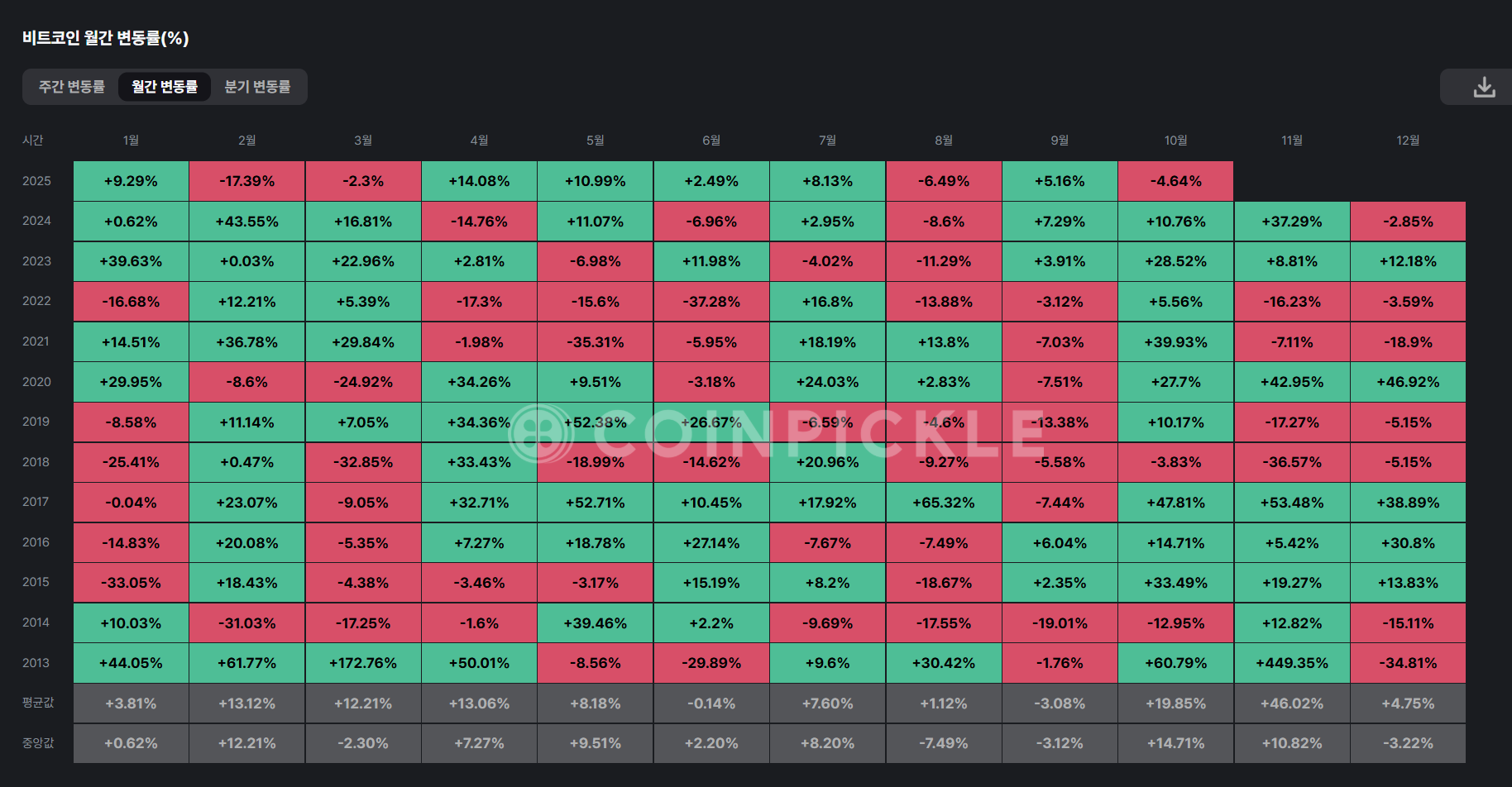Click the 시간 header label
Screen dimensions: 1512x787
click(33, 141)
